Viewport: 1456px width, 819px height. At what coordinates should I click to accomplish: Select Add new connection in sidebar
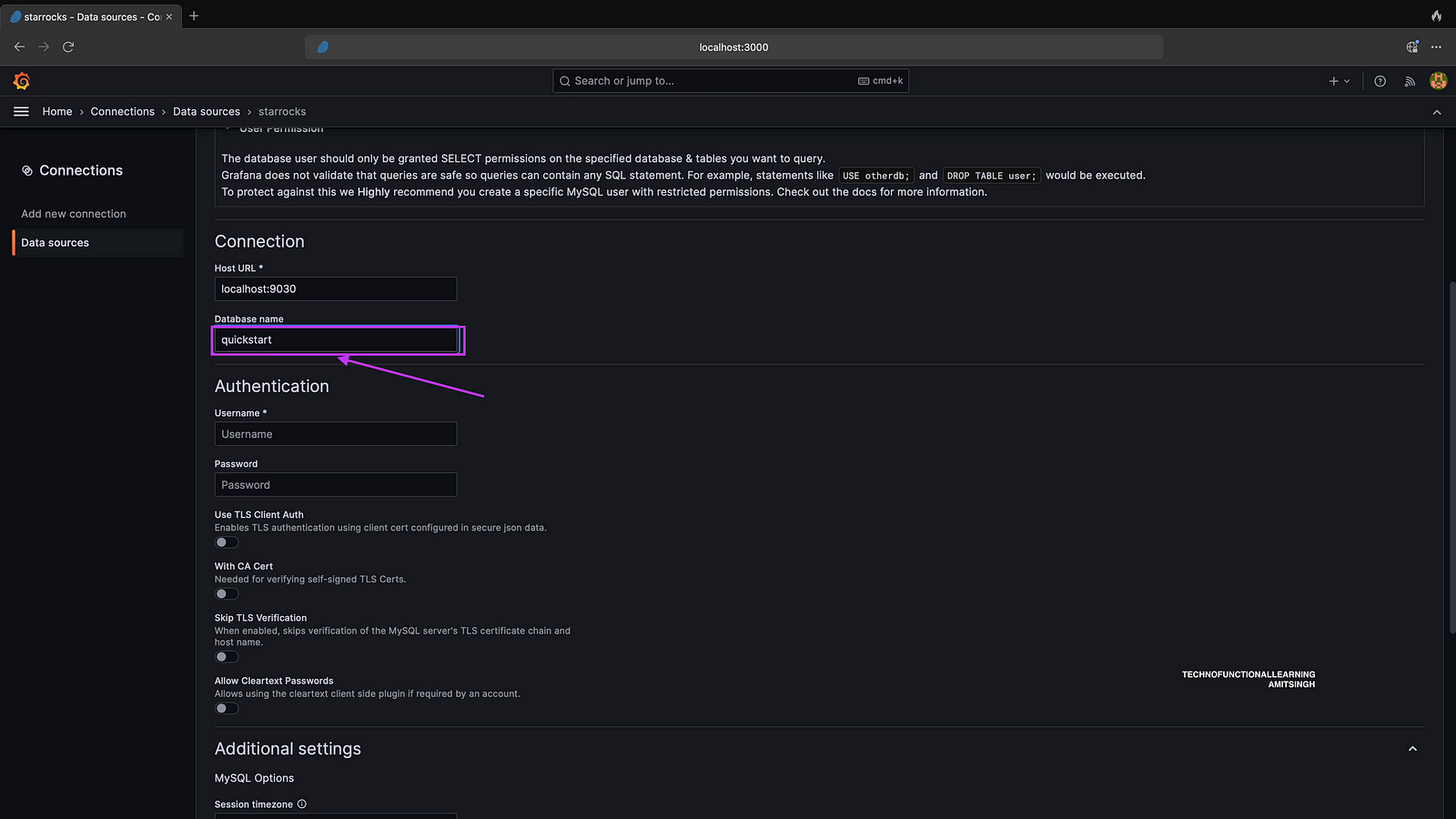tap(74, 214)
